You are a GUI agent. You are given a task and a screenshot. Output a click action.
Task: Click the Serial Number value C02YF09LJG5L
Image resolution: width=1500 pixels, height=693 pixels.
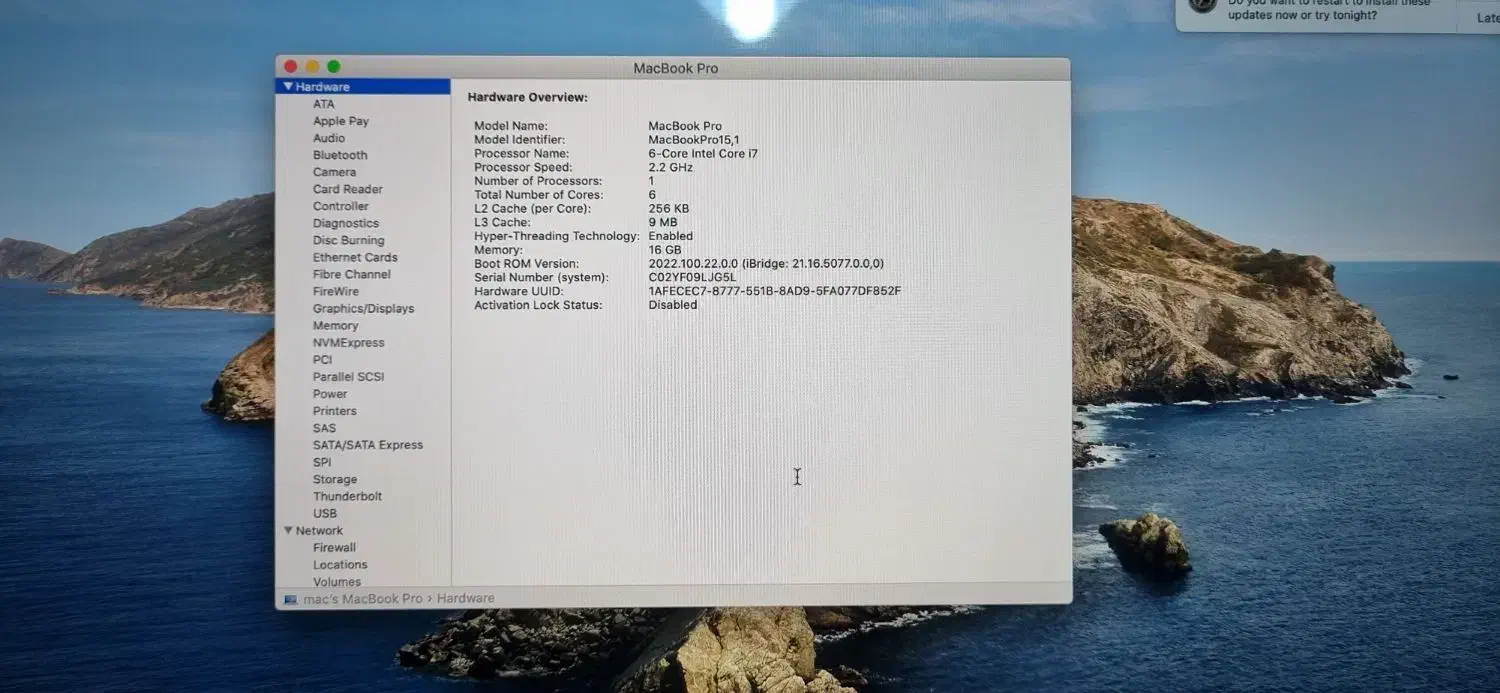point(692,277)
